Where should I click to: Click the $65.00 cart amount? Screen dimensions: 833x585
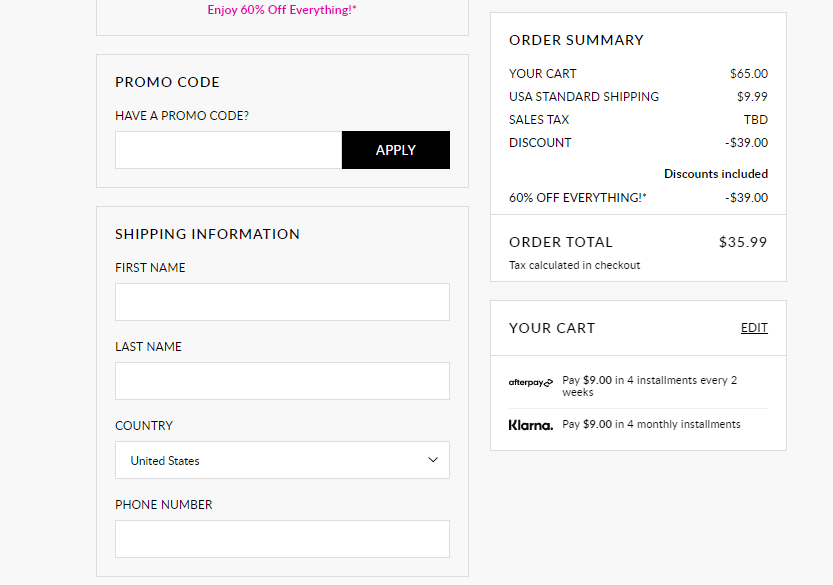coord(749,74)
